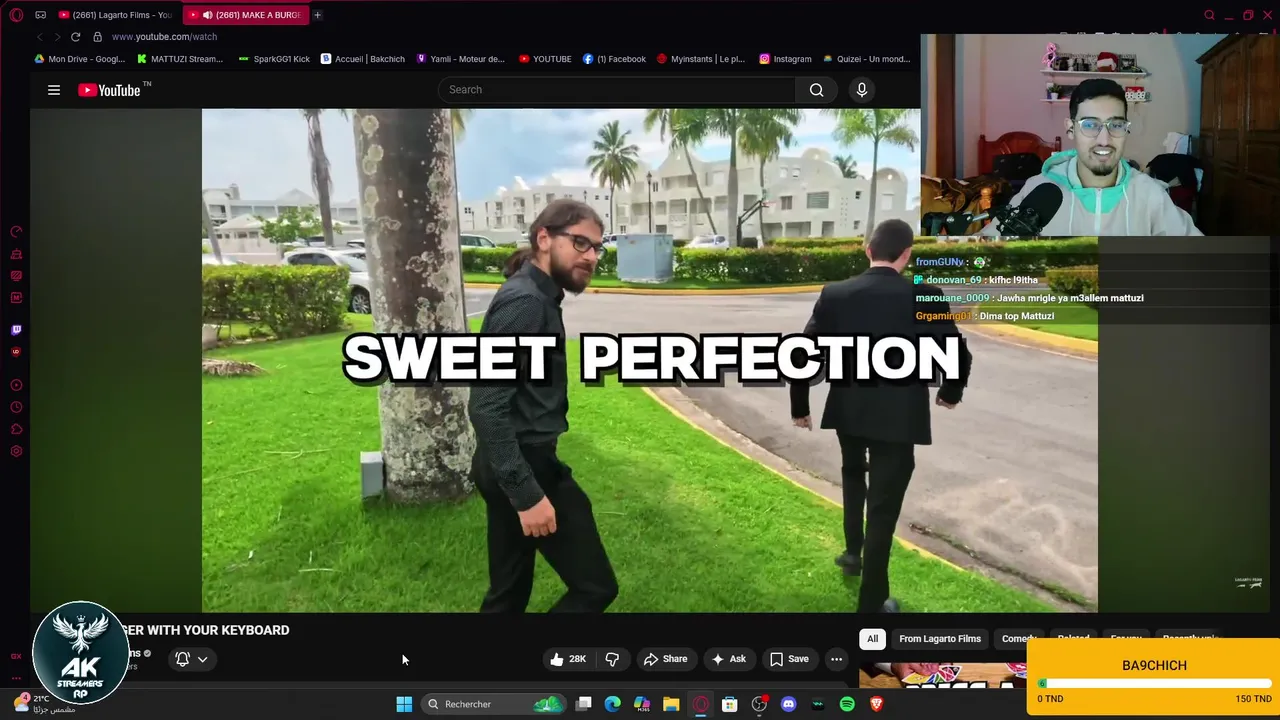The width and height of the screenshot is (1280, 720).
Task: Go forward to the next page
Action: coord(57,37)
